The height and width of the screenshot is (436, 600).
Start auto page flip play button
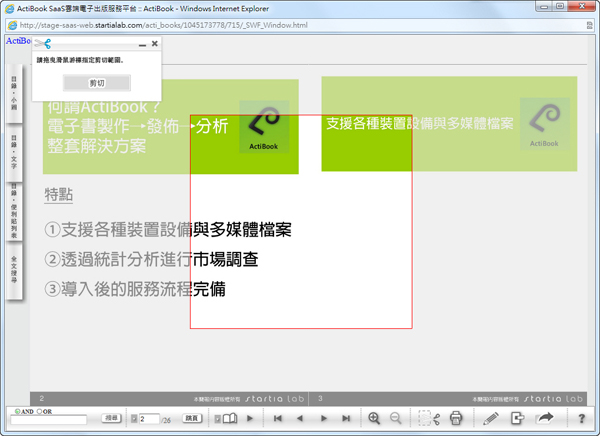(250, 418)
